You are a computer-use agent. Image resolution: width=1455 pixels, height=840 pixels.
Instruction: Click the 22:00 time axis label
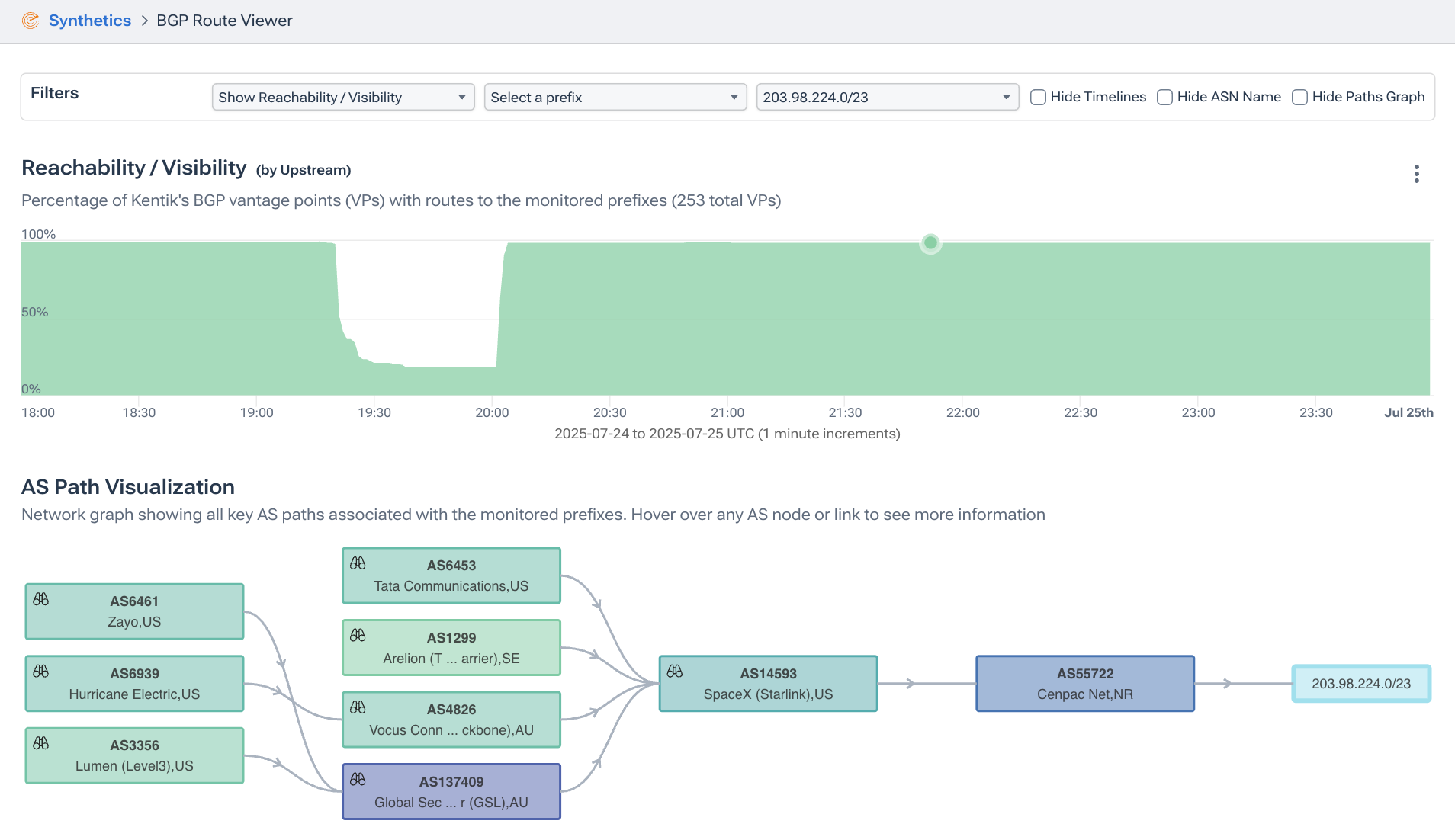point(962,412)
